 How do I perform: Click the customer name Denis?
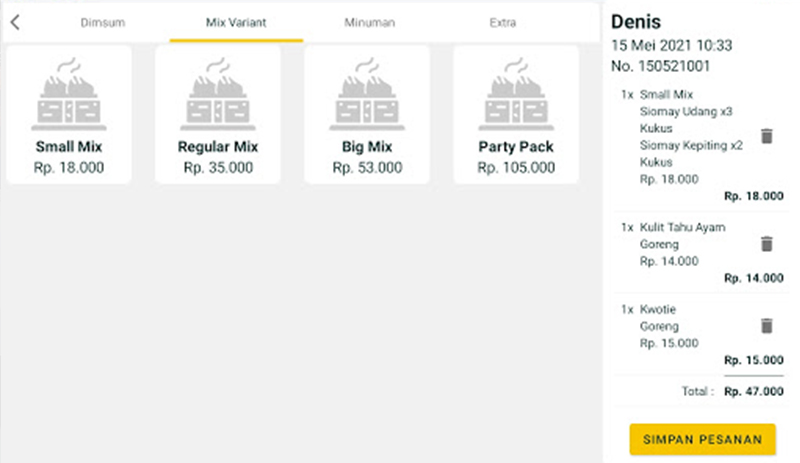[x=638, y=22]
